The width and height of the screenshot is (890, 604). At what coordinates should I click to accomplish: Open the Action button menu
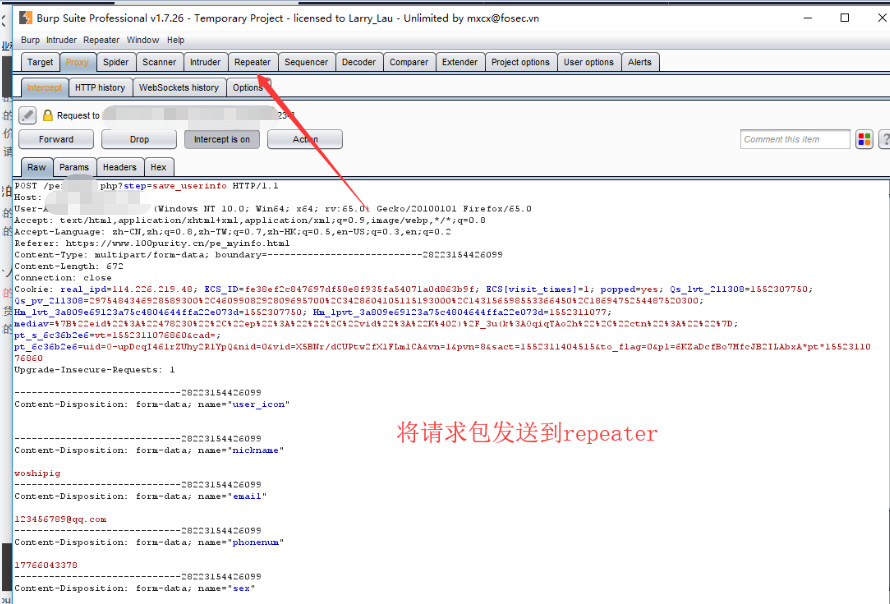(x=305, y=139)
